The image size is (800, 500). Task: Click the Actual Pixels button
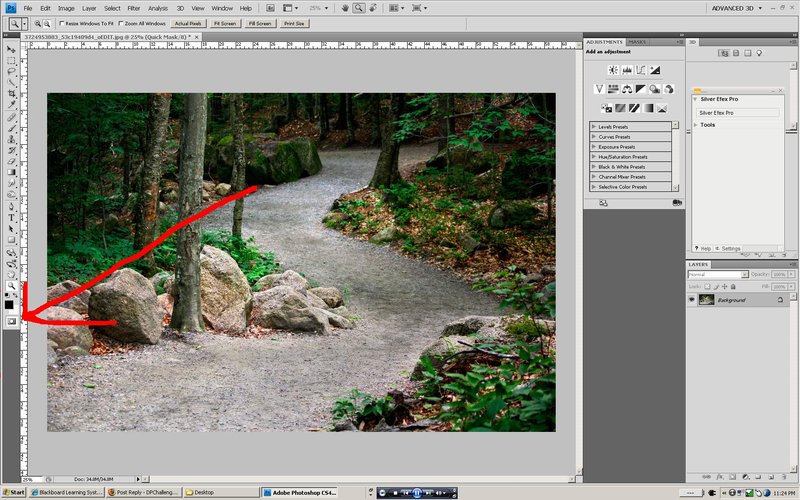coord(188,23)
